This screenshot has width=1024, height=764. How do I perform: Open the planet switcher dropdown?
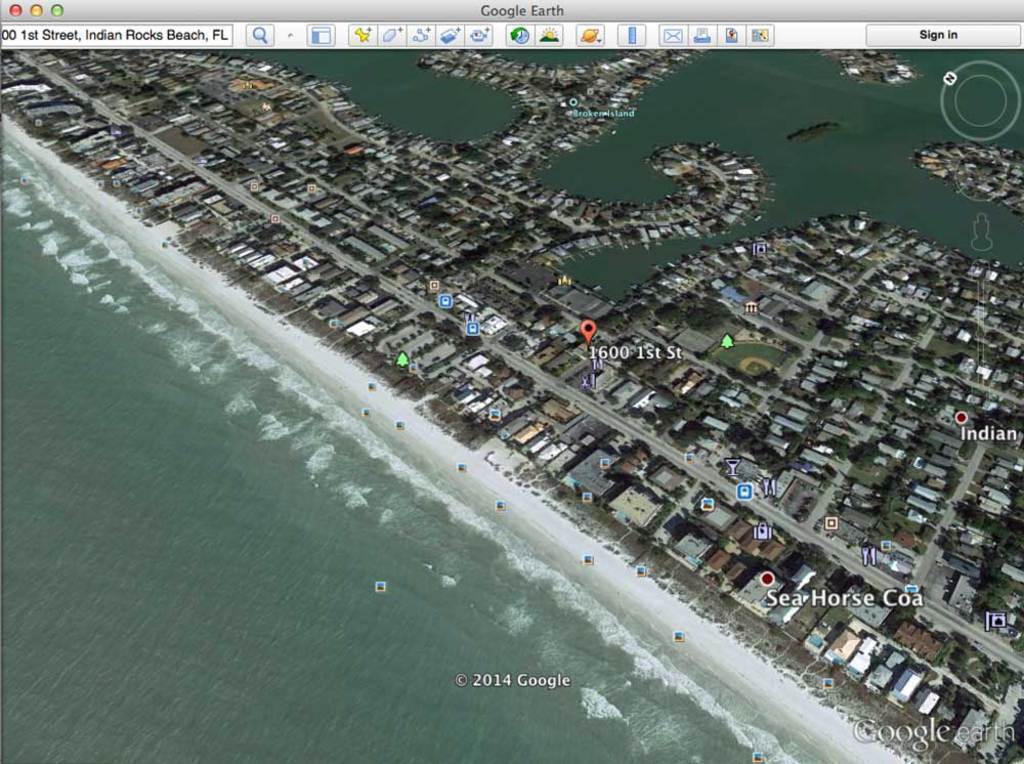[x=589, y=33]
